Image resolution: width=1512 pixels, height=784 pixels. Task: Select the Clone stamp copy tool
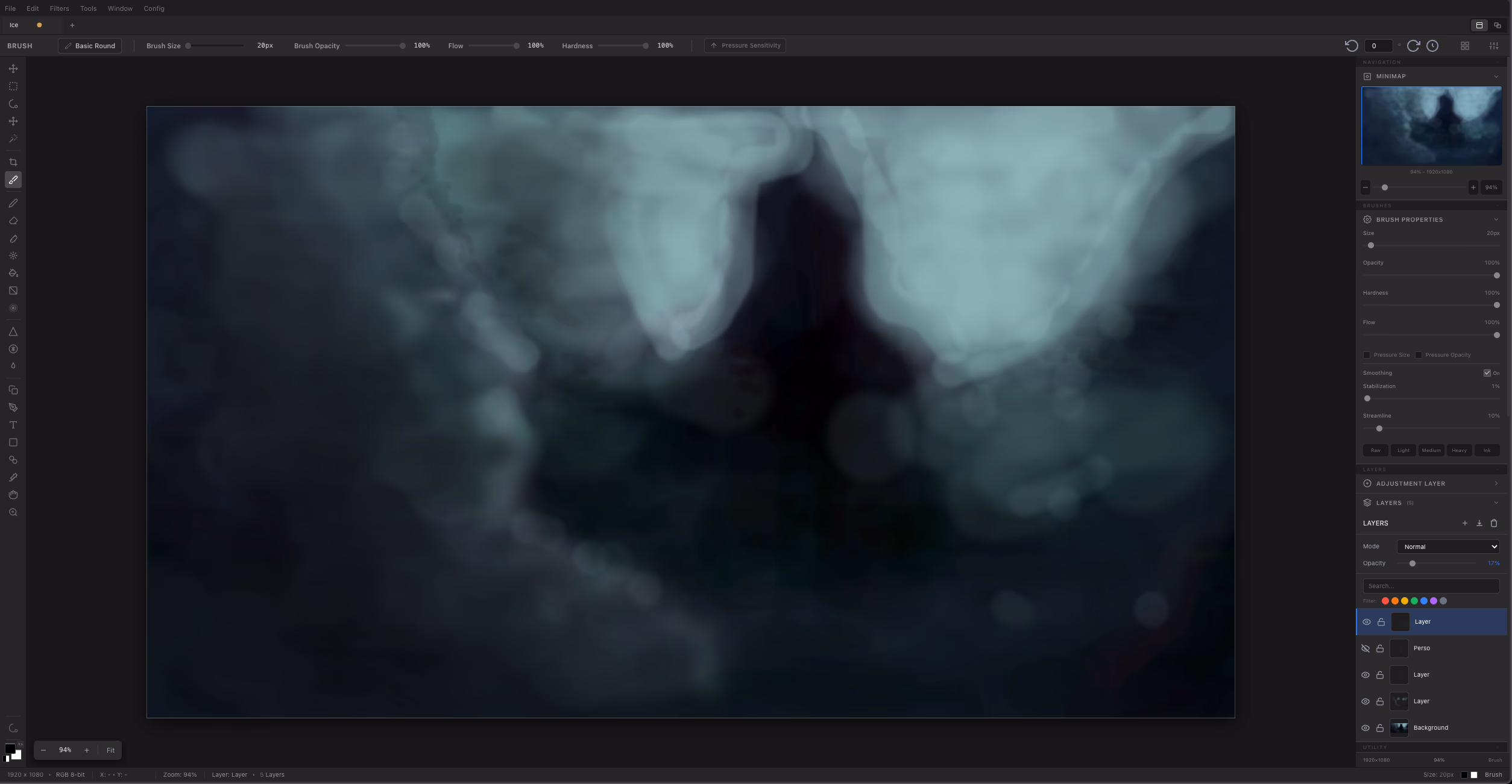tap(13, 390)
